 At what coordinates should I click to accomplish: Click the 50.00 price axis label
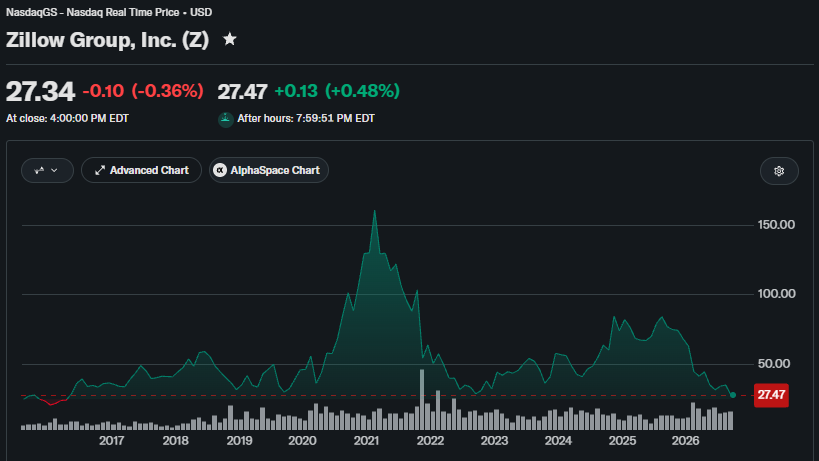point(774,363)
